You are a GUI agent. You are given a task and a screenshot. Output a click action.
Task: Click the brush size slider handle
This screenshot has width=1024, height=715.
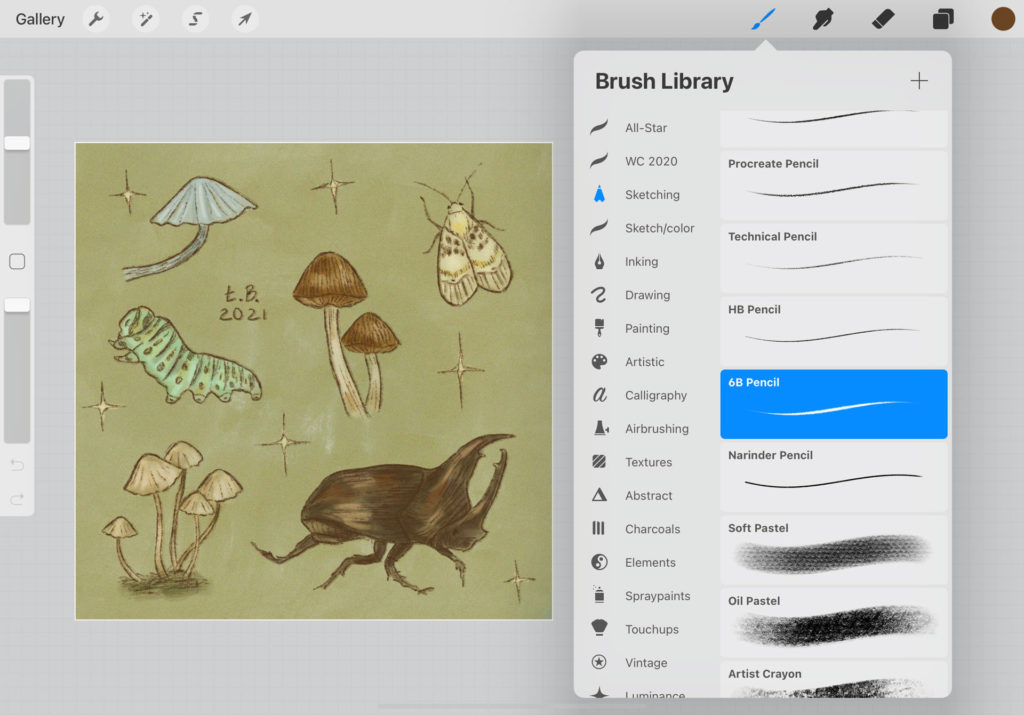pyautogui.click(x=17, y=143)
